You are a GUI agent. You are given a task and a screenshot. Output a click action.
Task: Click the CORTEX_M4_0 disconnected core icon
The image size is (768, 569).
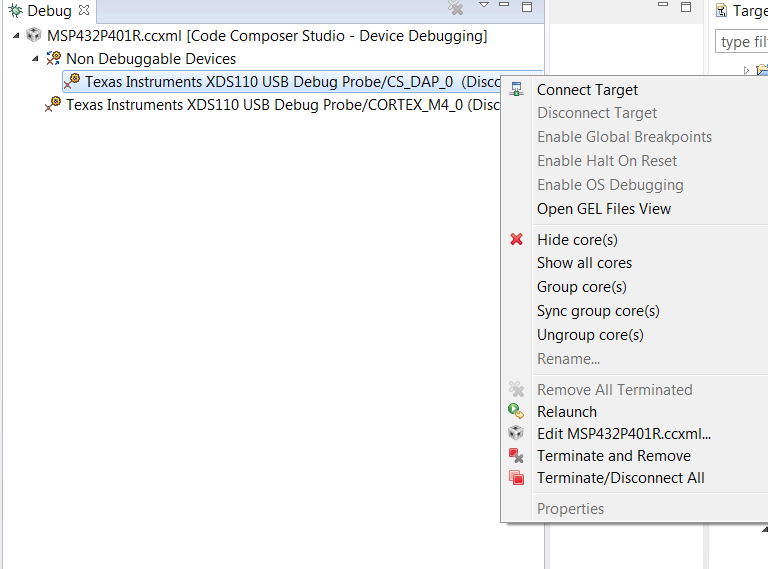tap(53, 104)
